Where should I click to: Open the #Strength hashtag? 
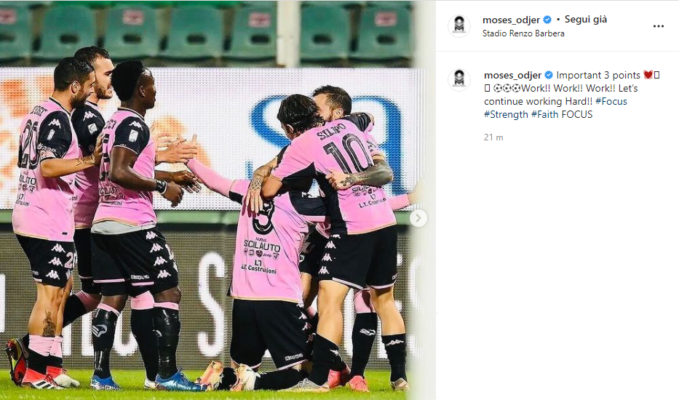point(506,115)
